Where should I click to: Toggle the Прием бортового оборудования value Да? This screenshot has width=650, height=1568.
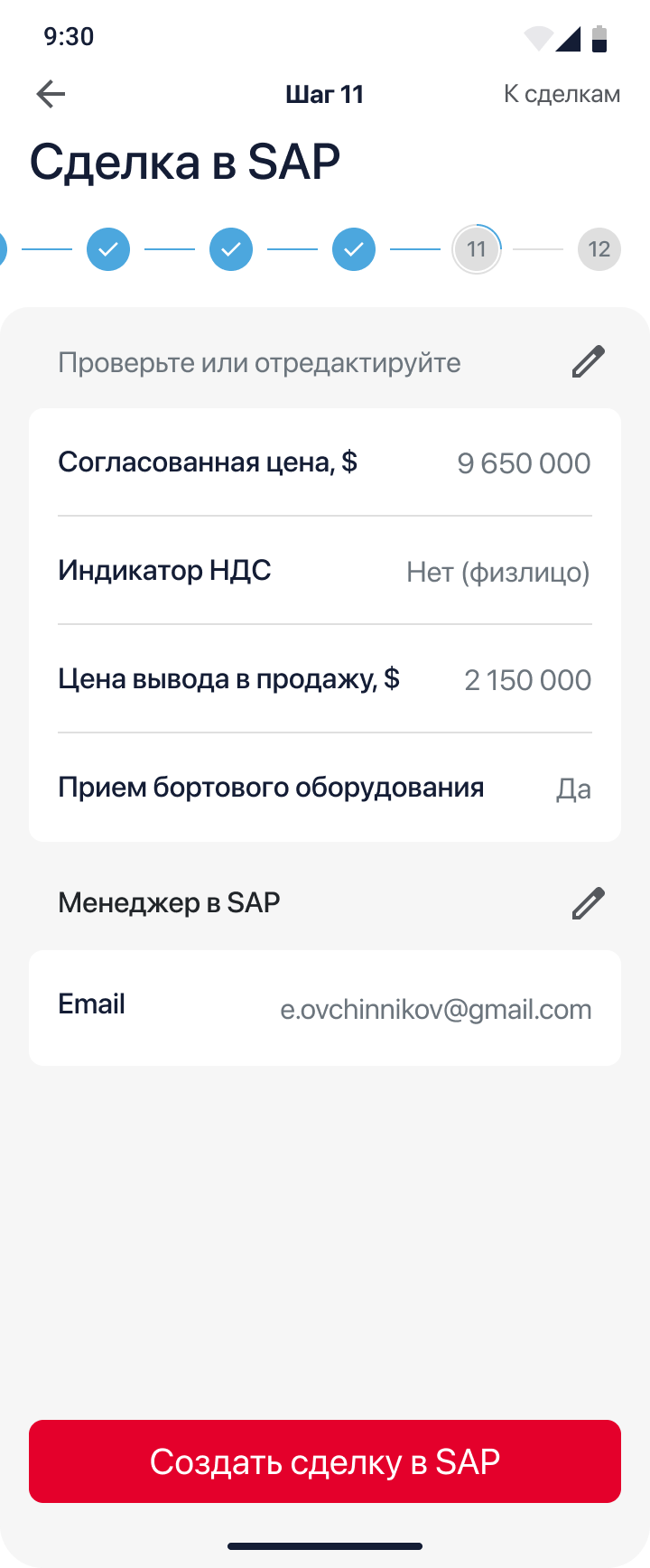(573, 789)
